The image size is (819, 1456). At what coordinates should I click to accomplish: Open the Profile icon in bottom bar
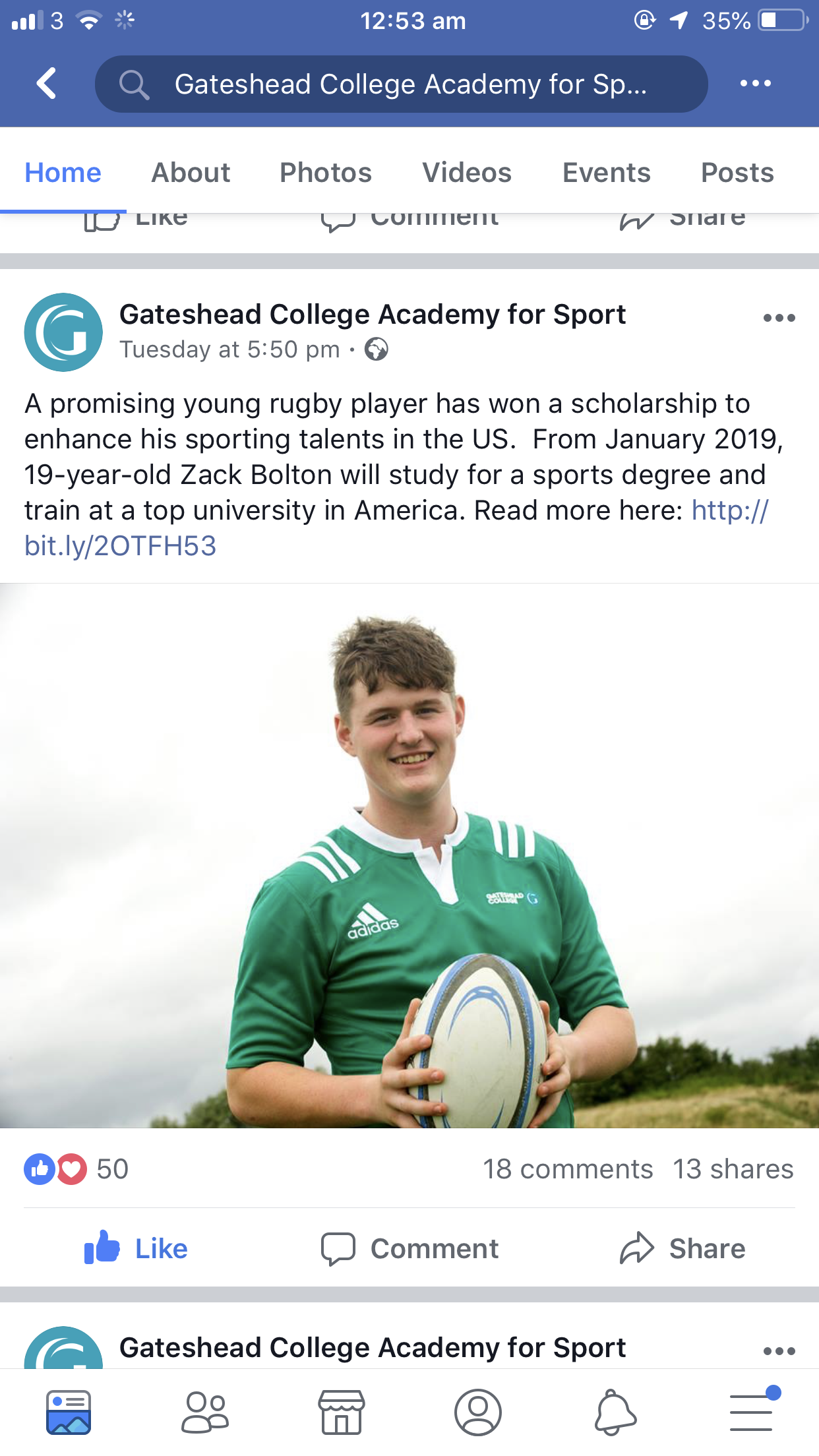(x=478, y=1412)
